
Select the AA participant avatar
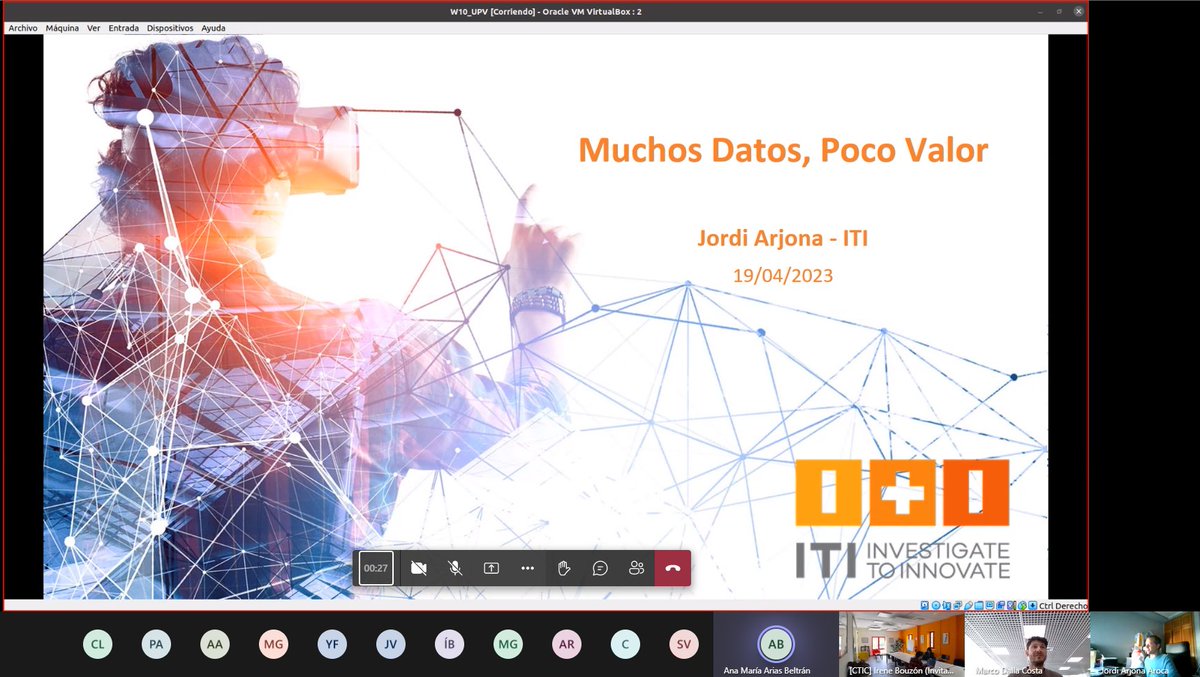[214, 645]
